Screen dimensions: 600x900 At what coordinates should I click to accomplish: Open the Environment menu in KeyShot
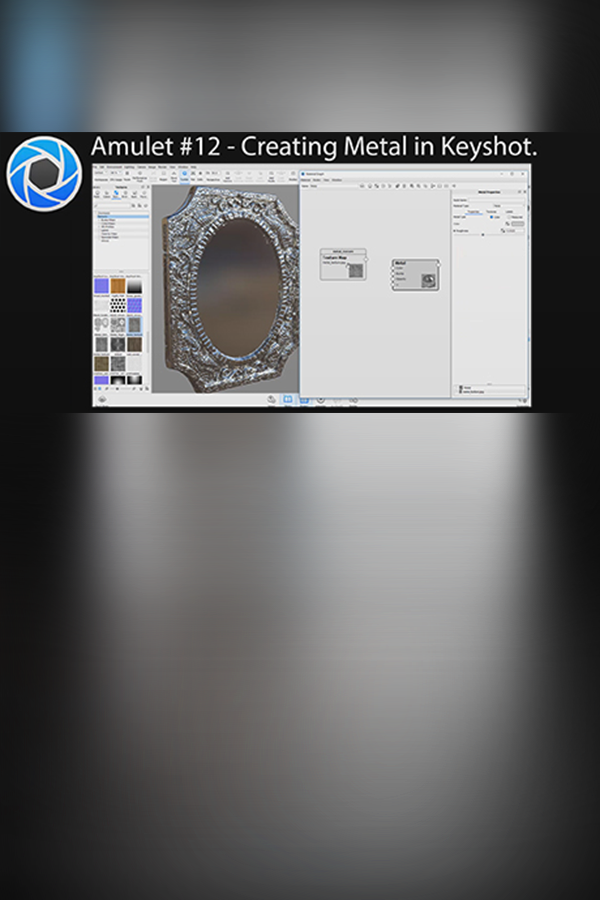pos(114,167)
